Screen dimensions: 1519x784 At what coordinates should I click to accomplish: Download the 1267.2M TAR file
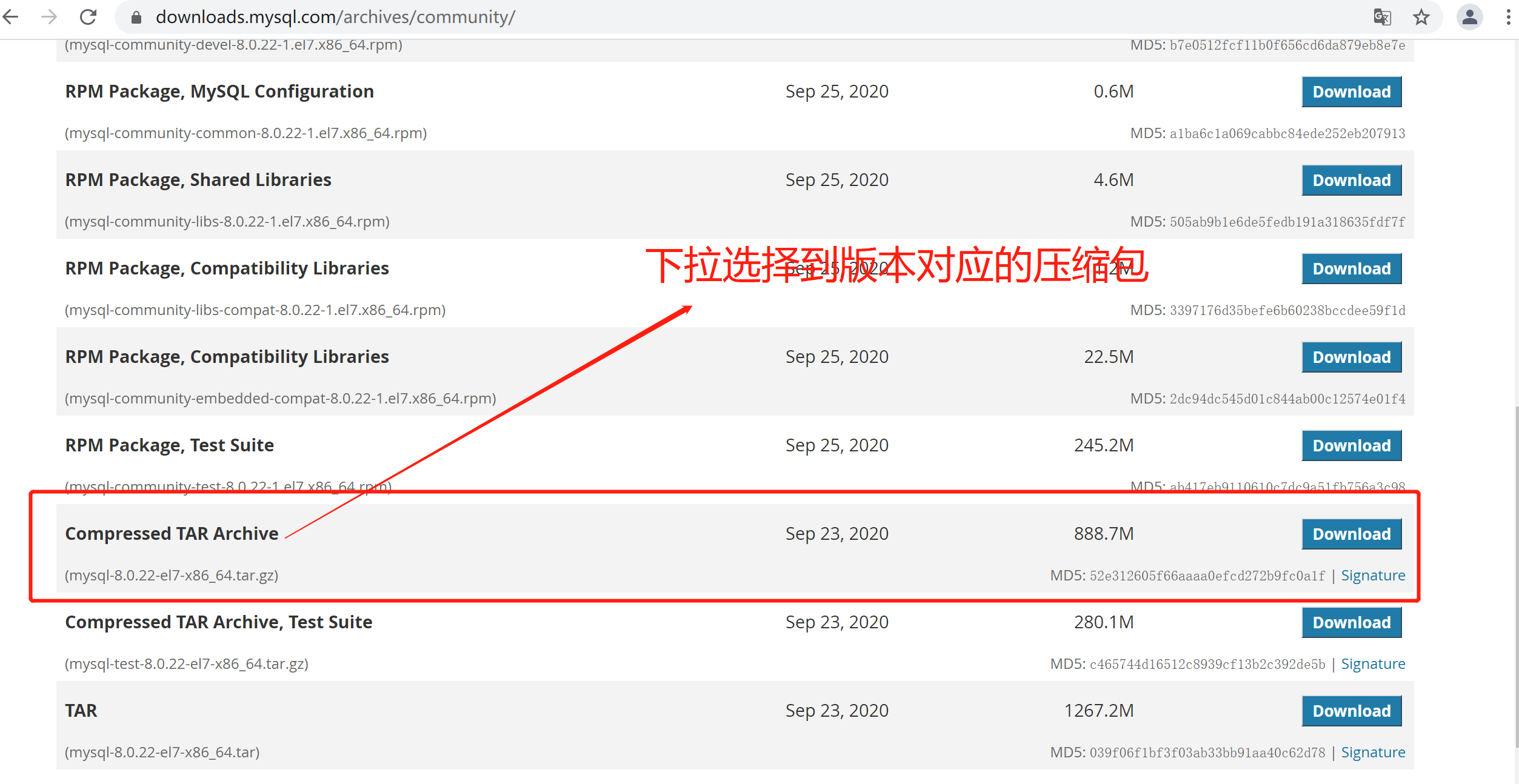(x=1351, y=711)
